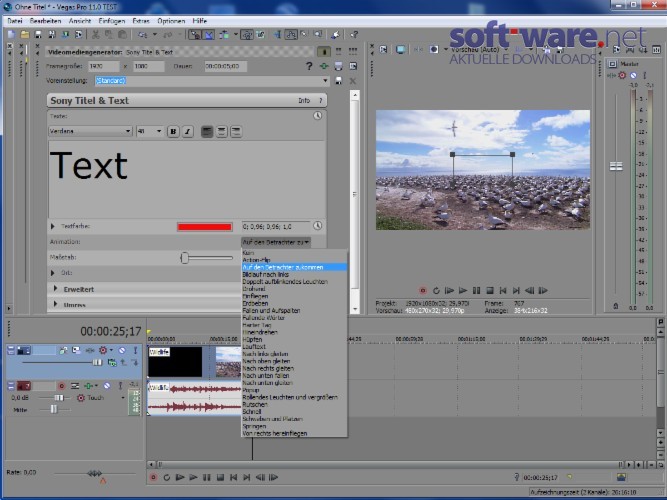Select 'Erdbeben' animation from the list
Image resolution: width=667 pixels, height=500 pixels.
[255, 303]
